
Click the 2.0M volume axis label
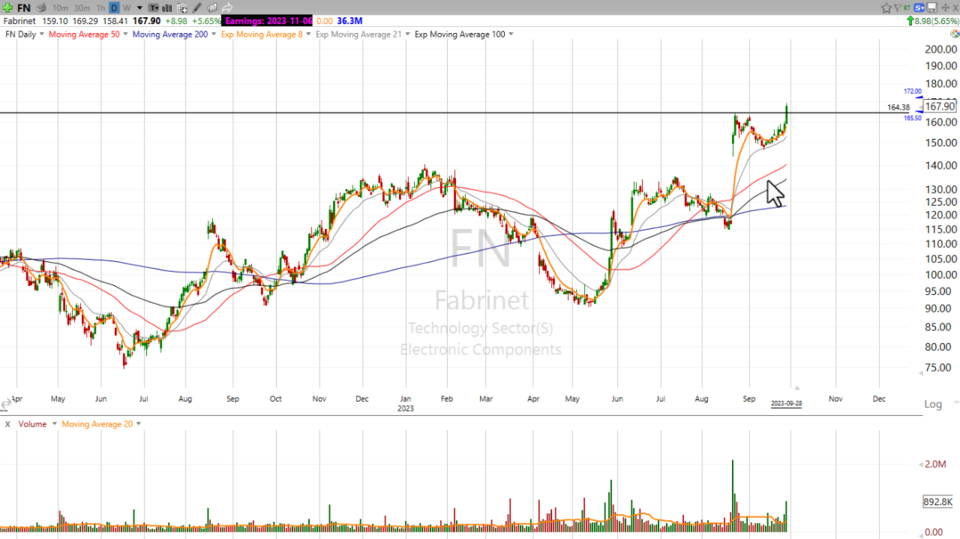(936, 464)
